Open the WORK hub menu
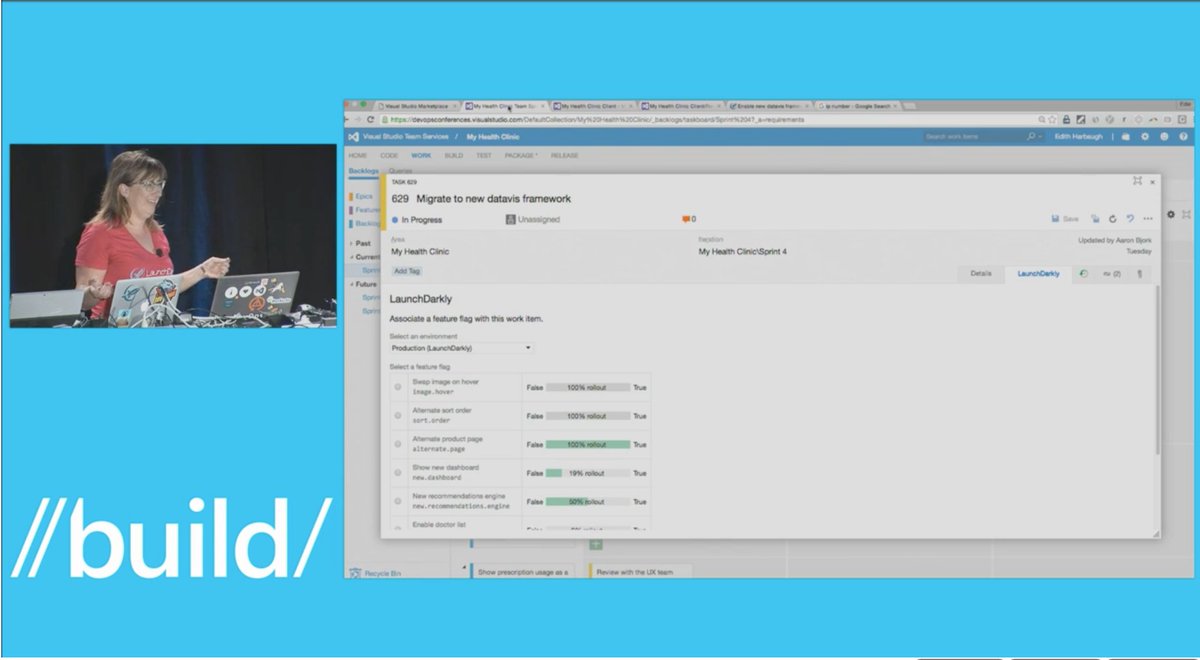 click(x=421, y=156)
